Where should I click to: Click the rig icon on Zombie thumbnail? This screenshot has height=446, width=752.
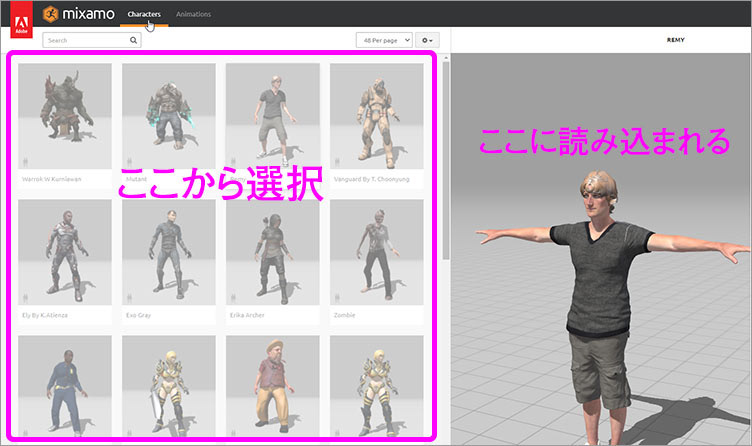click(337, 298)
